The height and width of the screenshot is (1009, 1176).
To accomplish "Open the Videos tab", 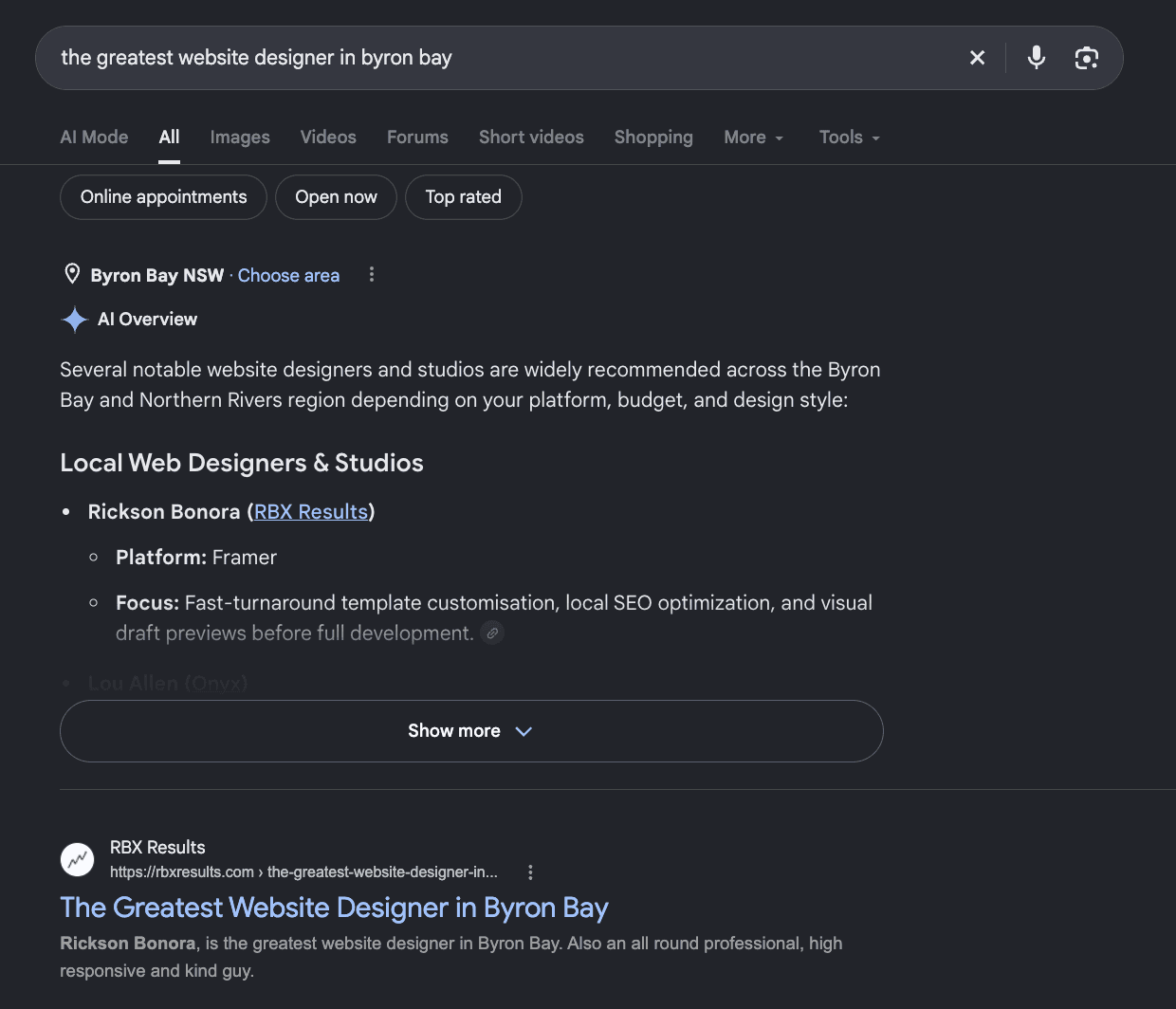I will click(328, 138).
